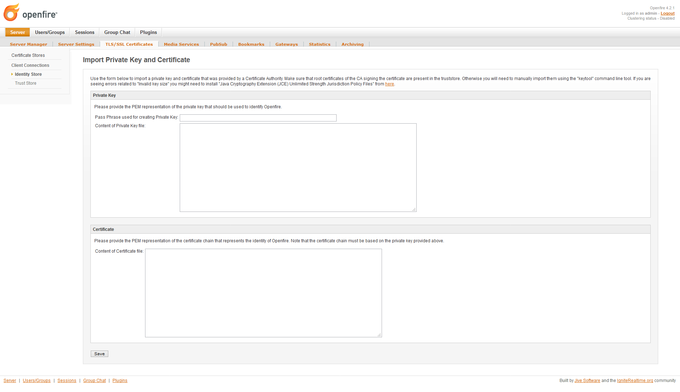Open the Gateways subtab
Screen dimensions: 680x392
[x=287, y=44]
